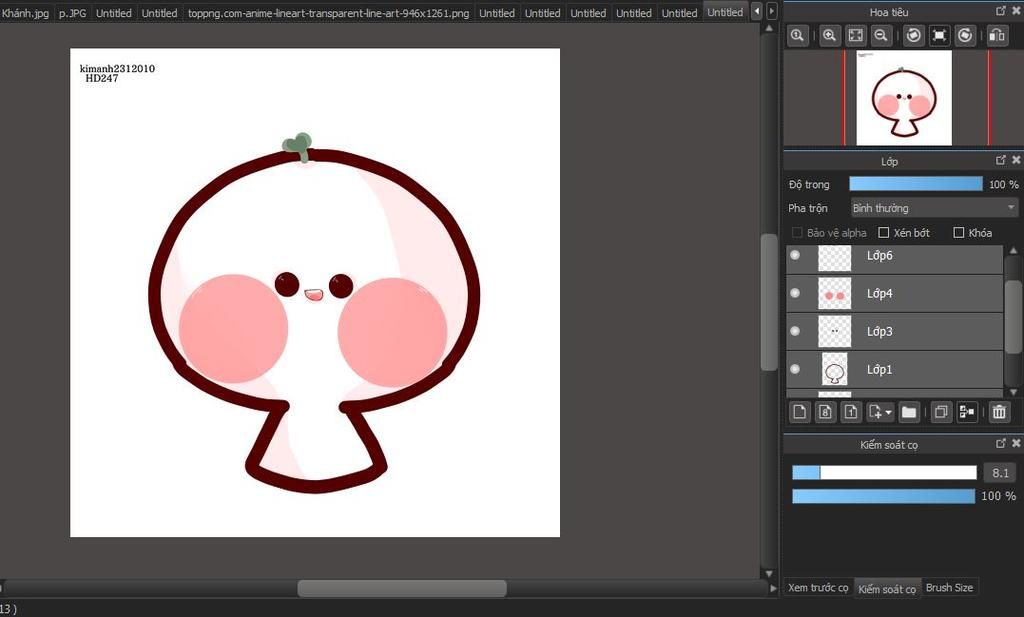
Task: Select the Lớp4 layer thumbnail
Action: pyautogui.click(x=835, y=293)
